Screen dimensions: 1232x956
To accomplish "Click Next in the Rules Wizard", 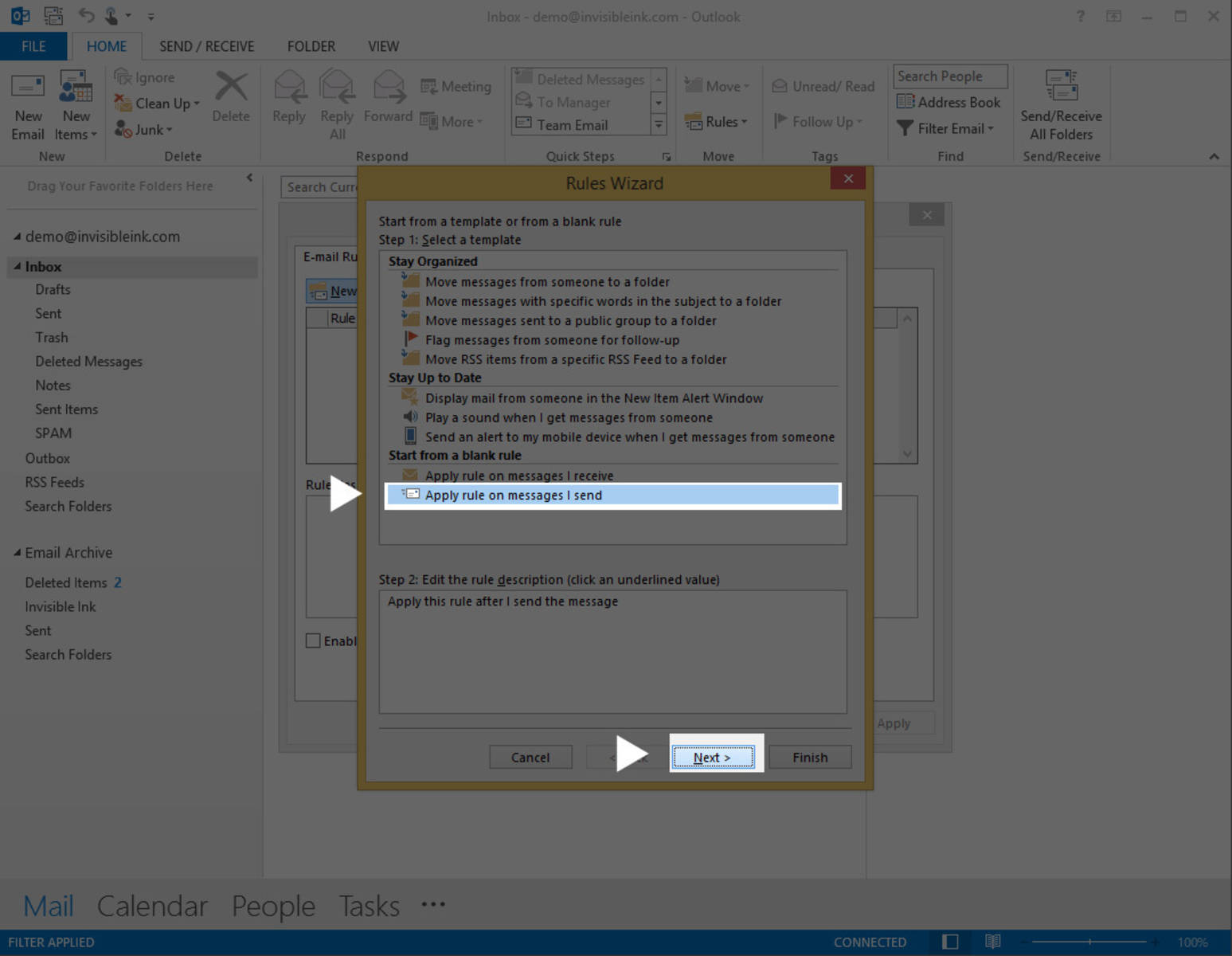I will click(713, 758).
